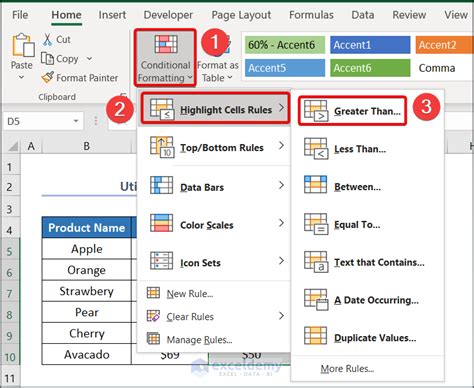
Task: Click the Top/Bottom Rules icon
Action: pos(162,147)
